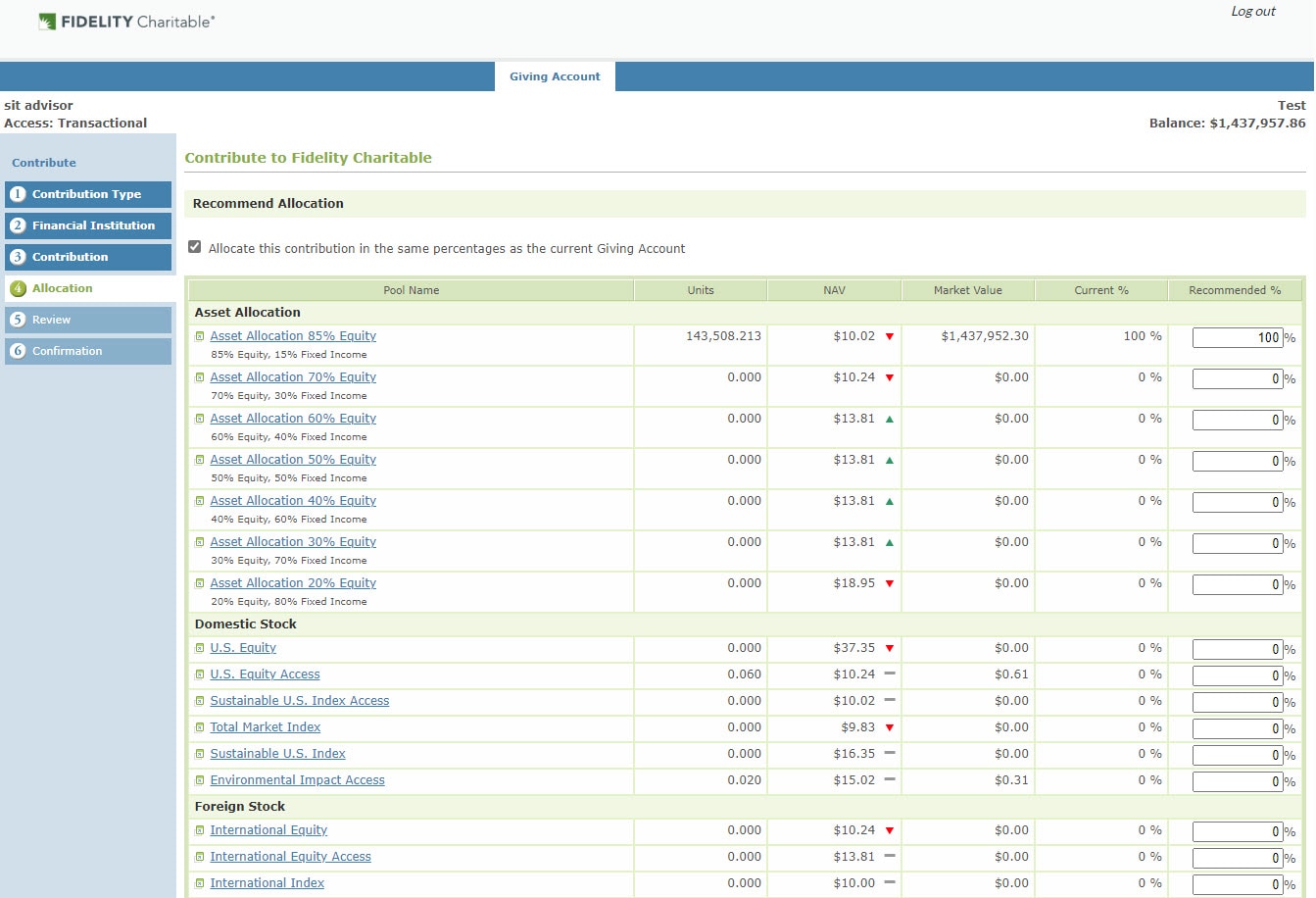Click Recommended % field for 85% Equity
The height and width of the screenshot is (898, 1316).
tap(1238, 337)
